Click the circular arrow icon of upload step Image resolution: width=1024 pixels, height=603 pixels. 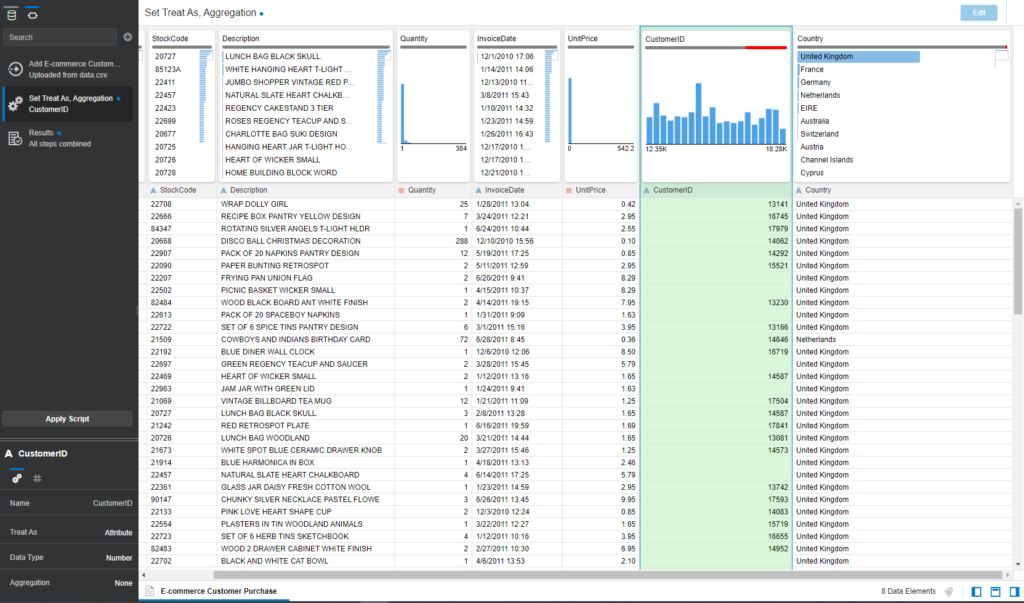click(x=15, y=69)
